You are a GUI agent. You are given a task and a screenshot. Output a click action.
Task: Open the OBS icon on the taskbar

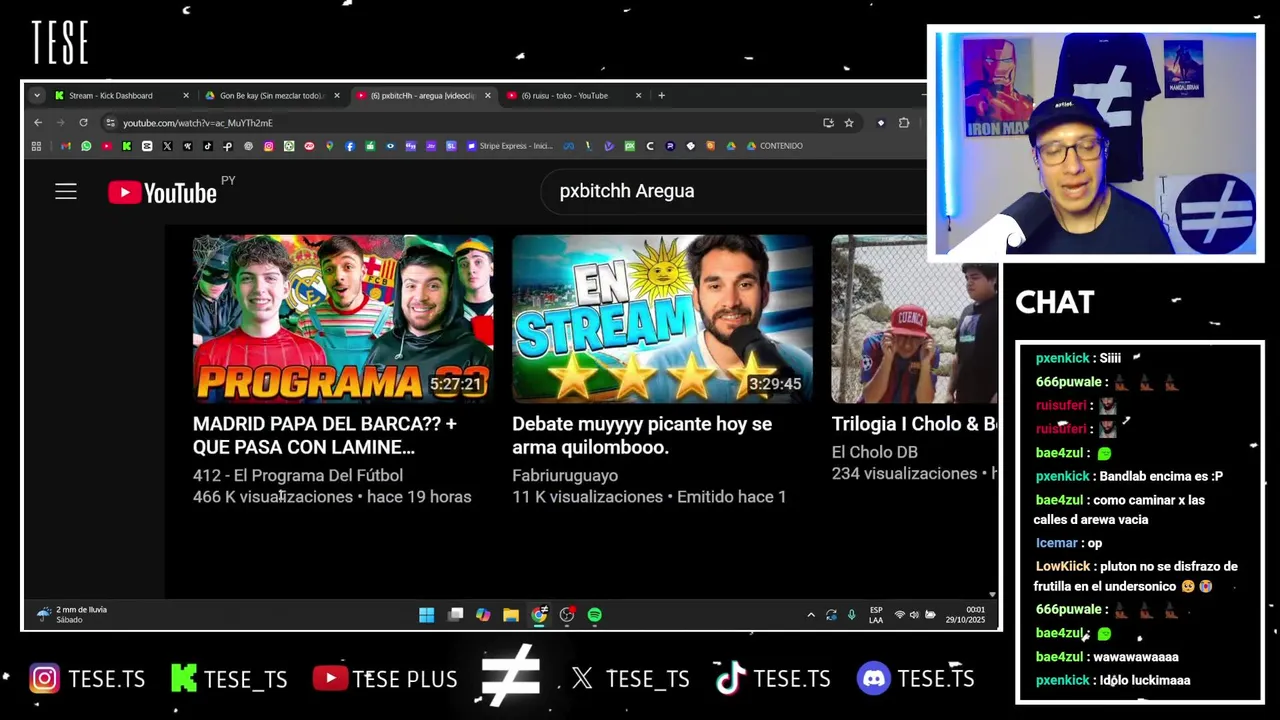point(567,615)
